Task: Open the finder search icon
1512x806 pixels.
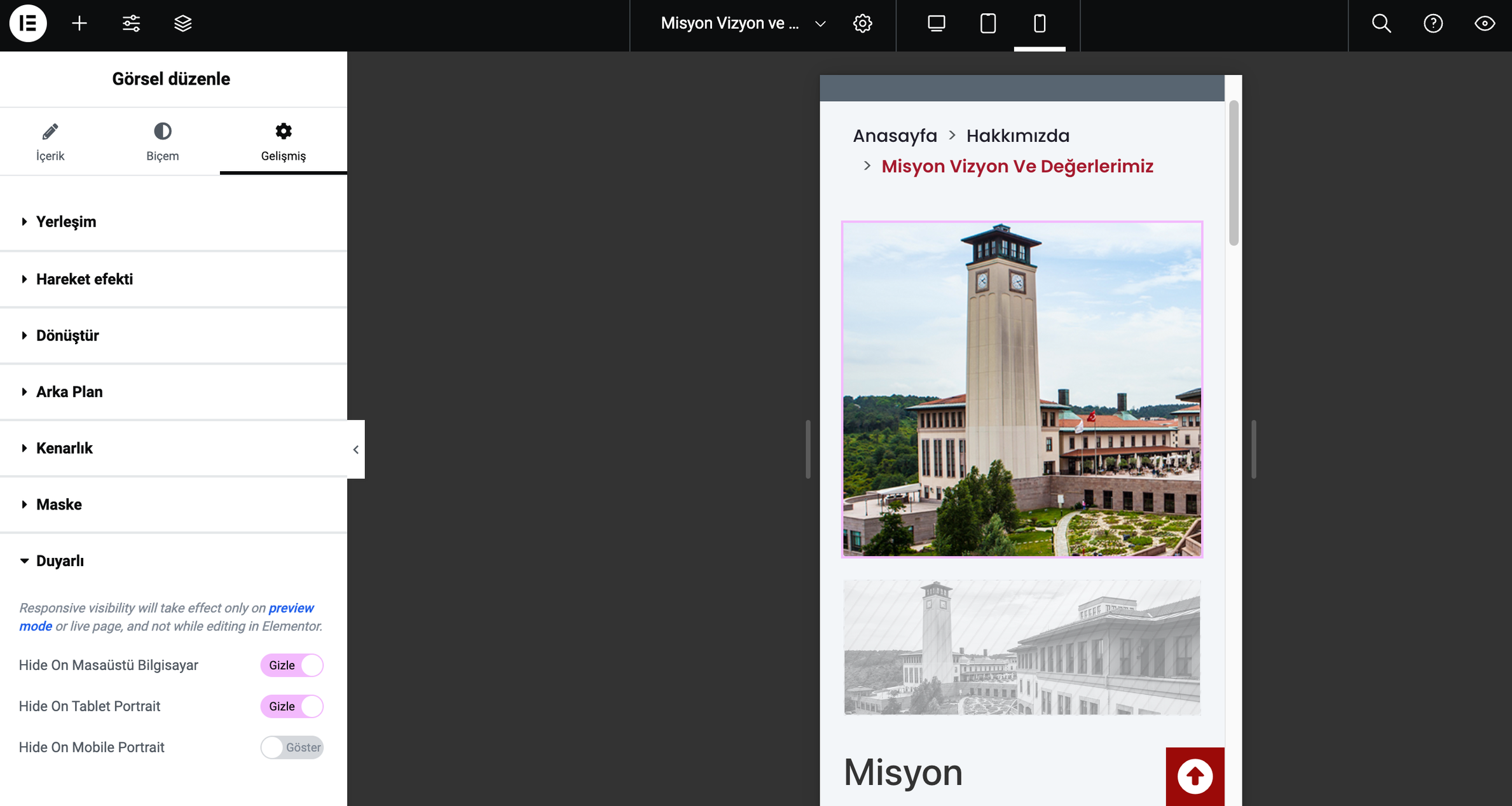Action: (x=1381, y=24)
